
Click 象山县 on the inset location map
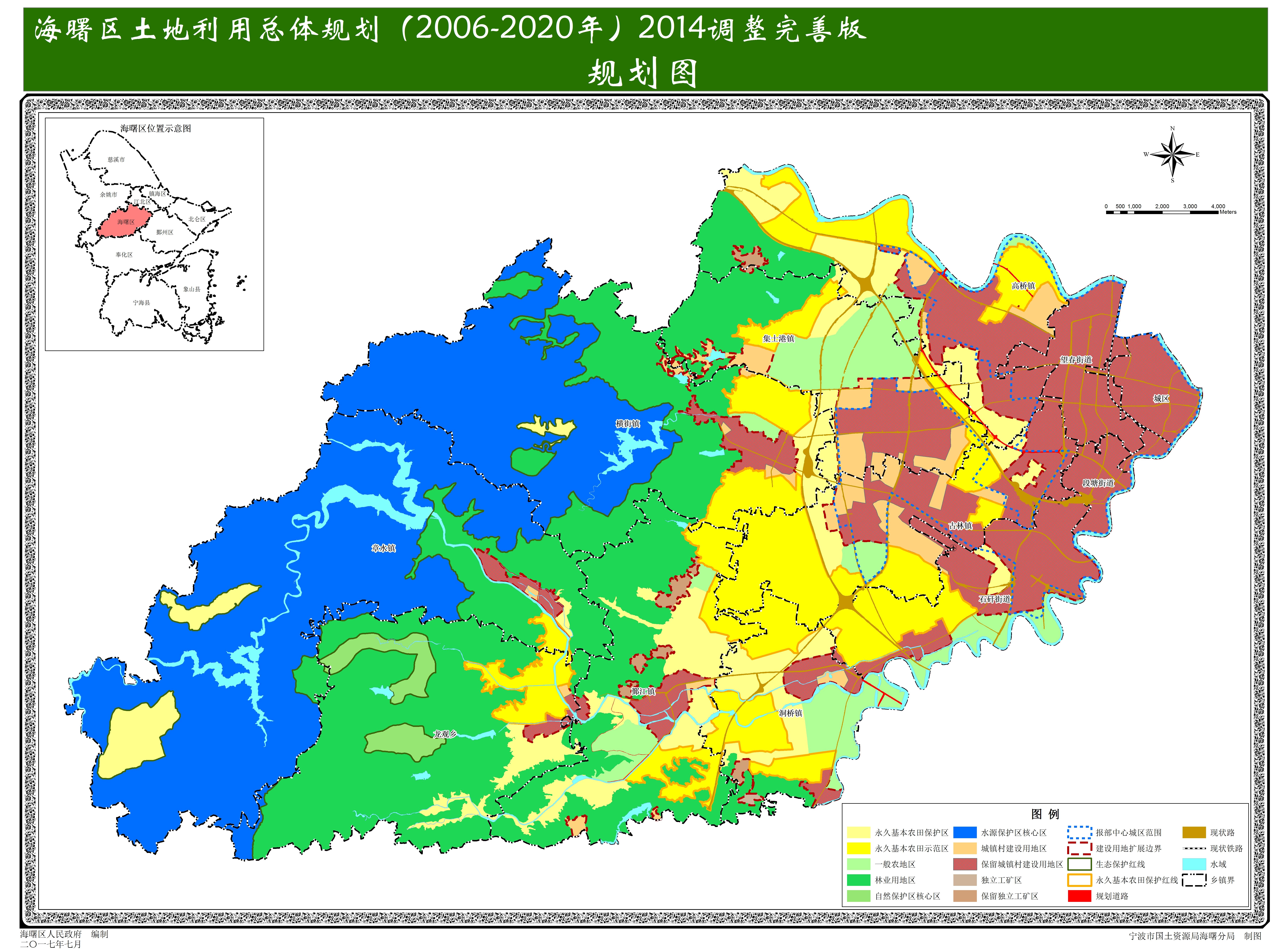tap(192, 289)
